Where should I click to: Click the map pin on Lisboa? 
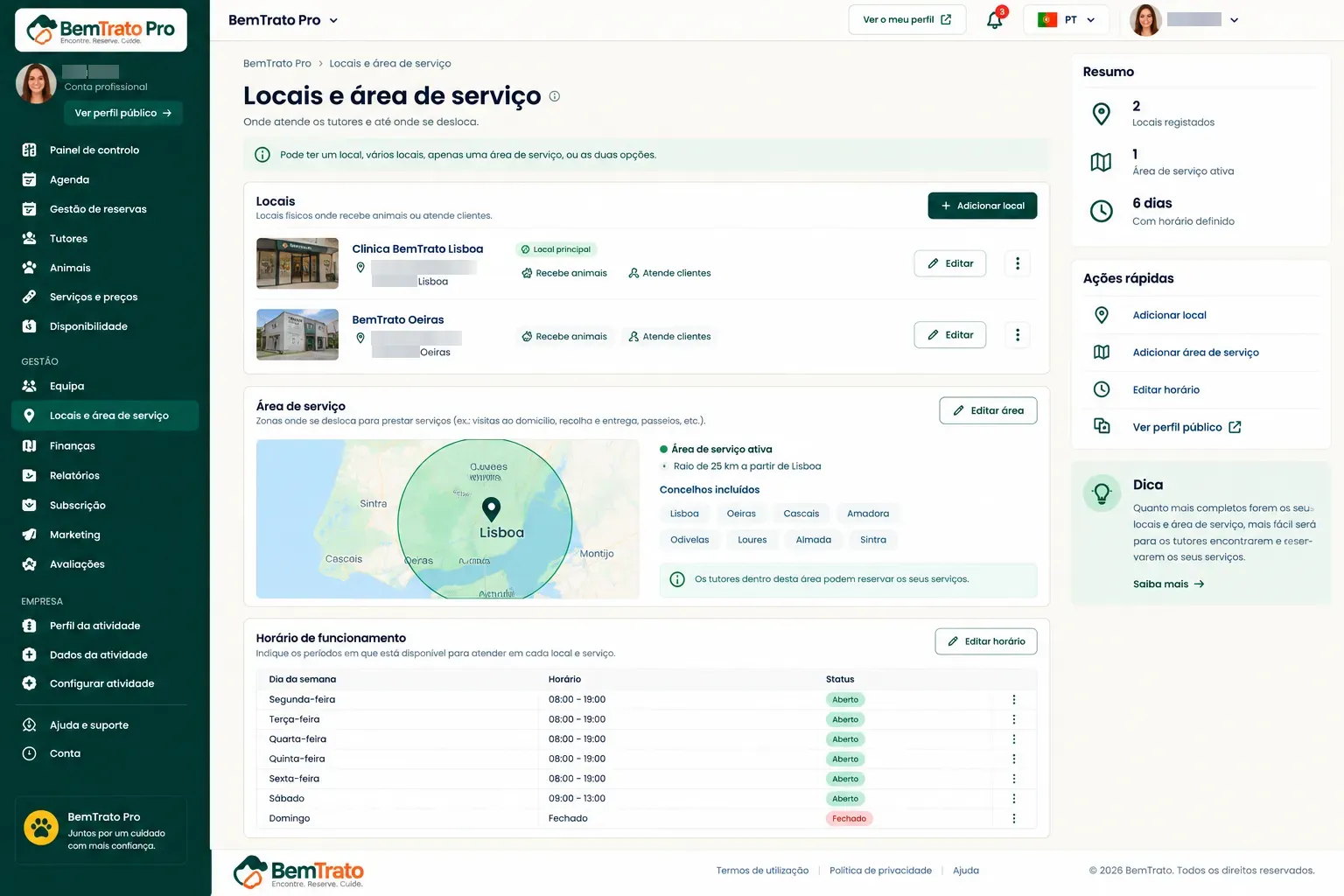[492, 508]
